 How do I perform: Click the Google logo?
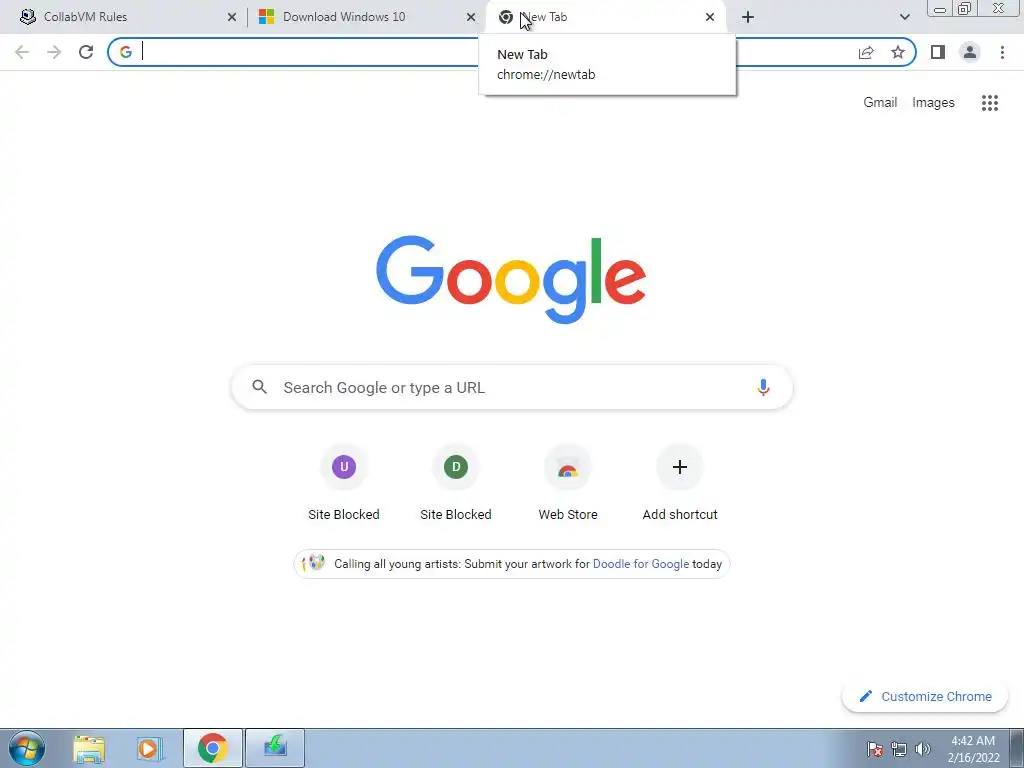tap(511, 280)
